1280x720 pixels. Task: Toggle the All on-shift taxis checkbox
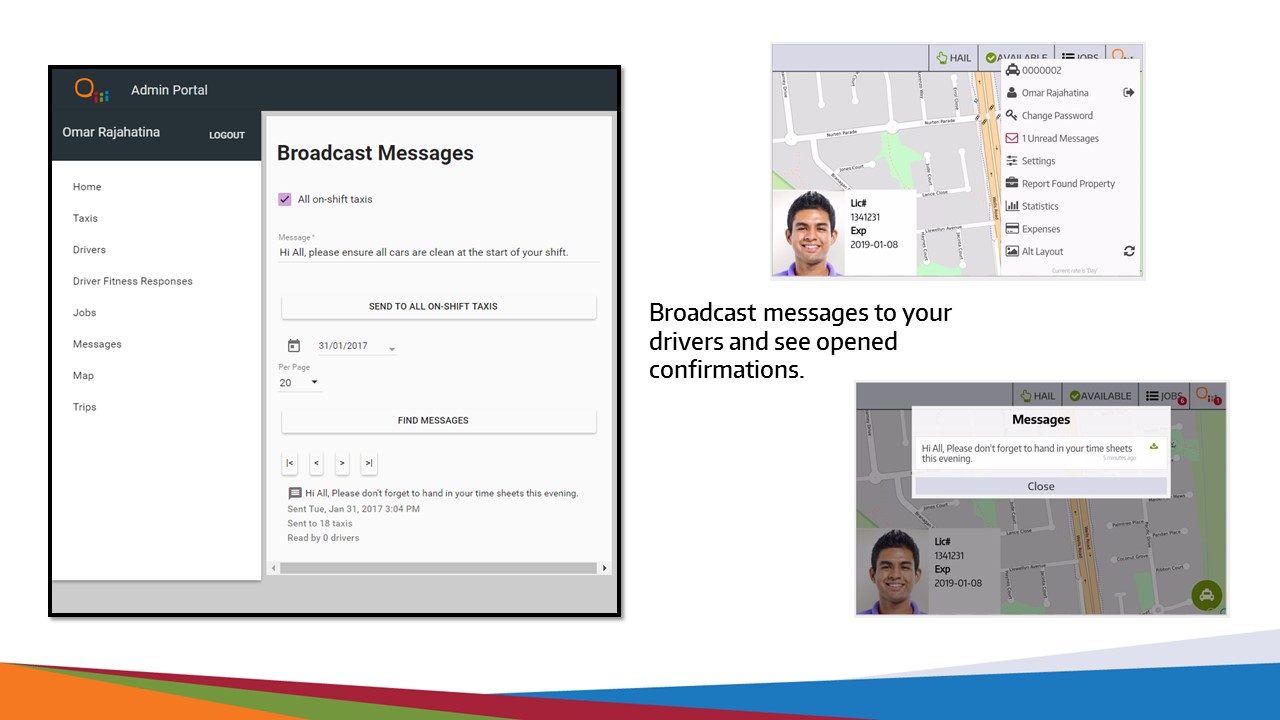tap(285, 199)
